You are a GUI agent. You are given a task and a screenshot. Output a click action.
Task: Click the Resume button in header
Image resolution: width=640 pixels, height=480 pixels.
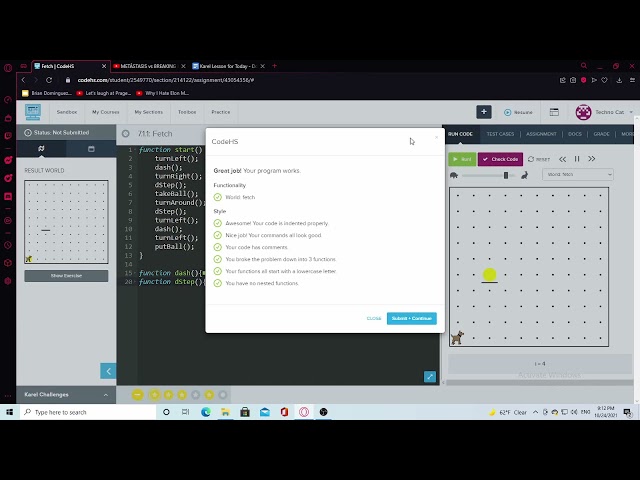coord(518,112)
